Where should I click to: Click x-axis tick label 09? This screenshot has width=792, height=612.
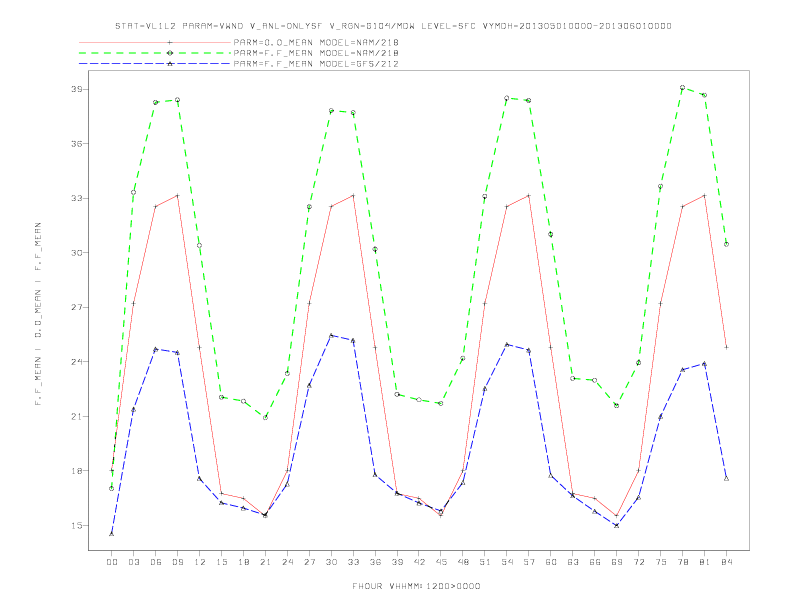coord(177,562)
